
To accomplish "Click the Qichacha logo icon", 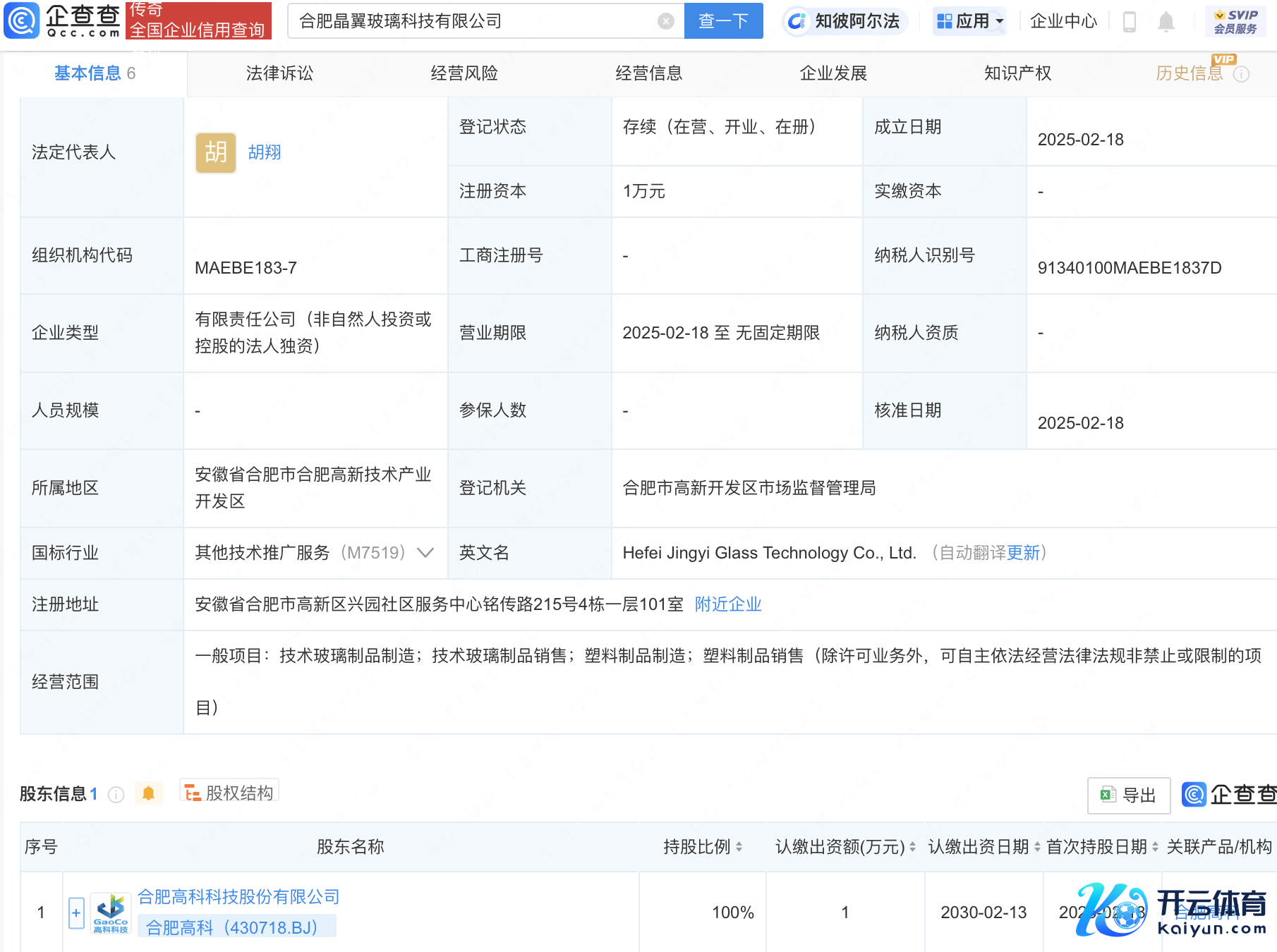I will tap(23, 20).
